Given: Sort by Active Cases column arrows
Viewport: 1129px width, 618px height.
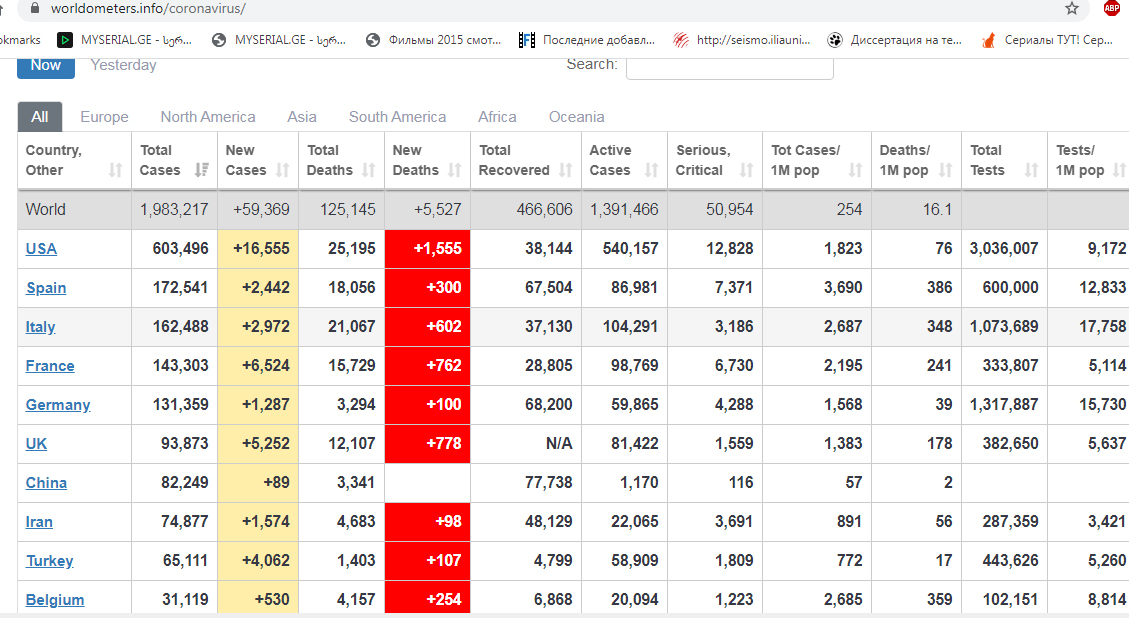Looking at the screenshot, I should [x=652, y=171].
